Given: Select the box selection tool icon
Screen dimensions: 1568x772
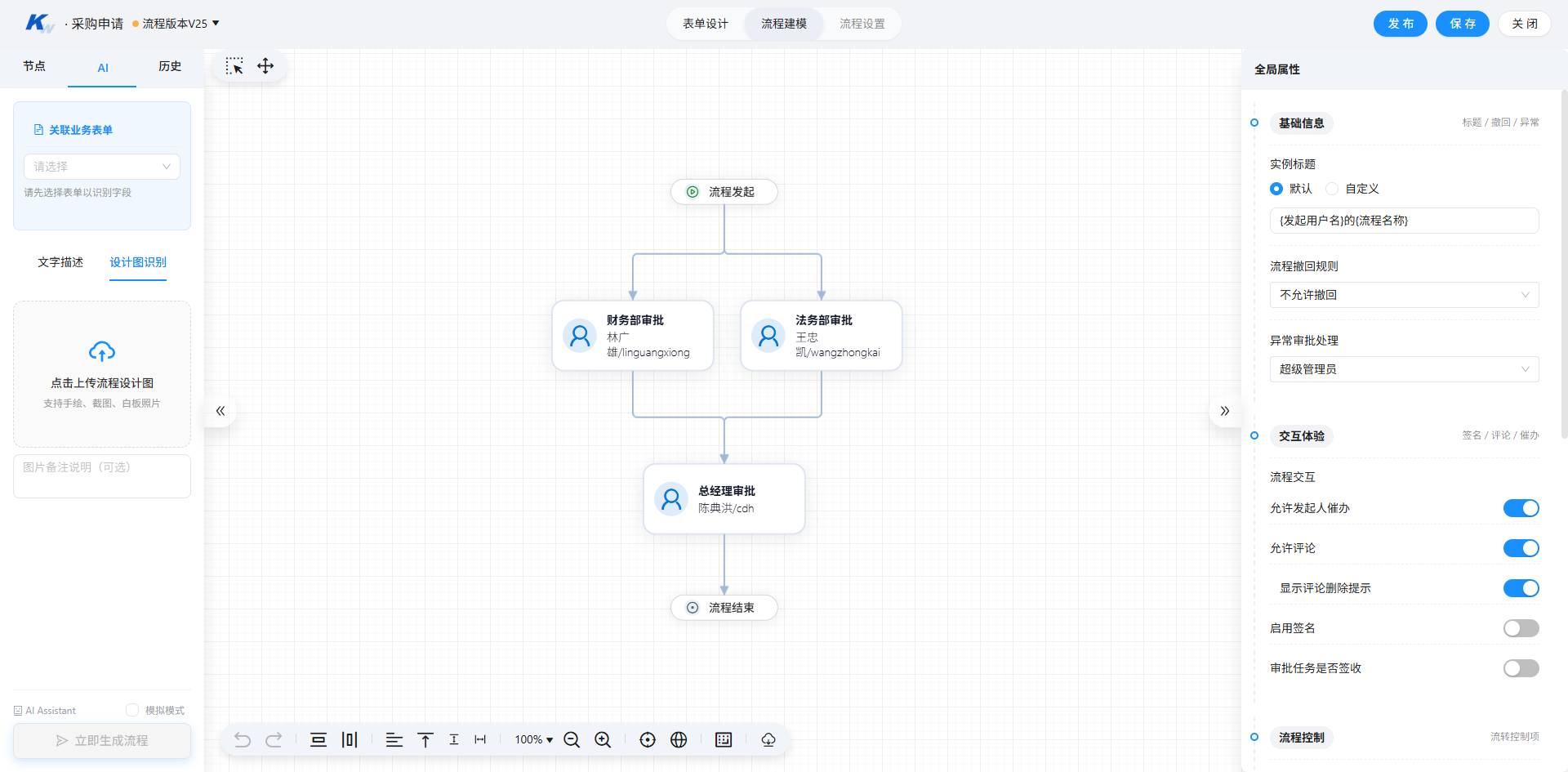Looking at the screenshot, I should (234, 66).
